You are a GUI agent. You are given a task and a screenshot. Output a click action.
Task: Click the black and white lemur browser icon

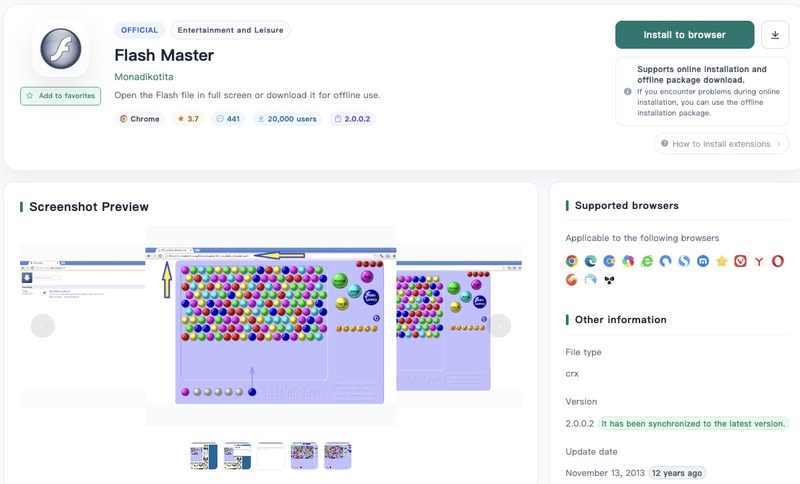pos(609,279)
